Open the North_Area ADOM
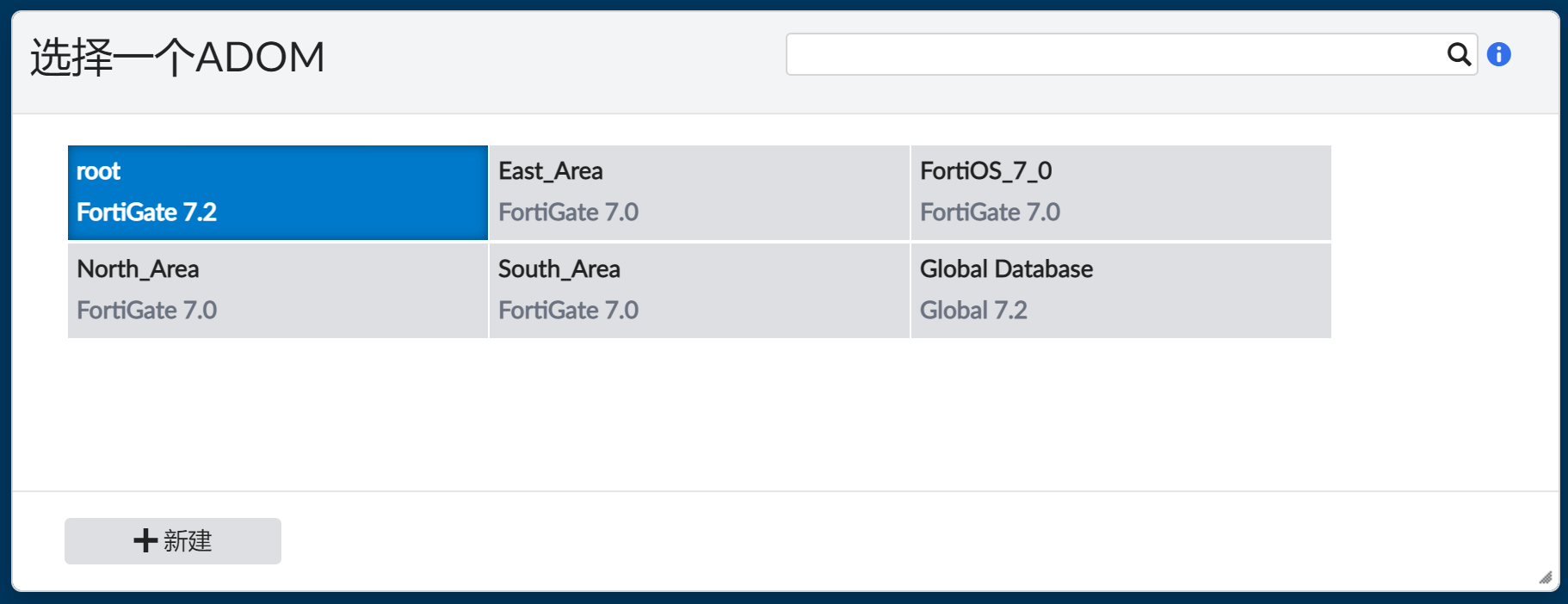Viewport: 1568px width, 604px height. [x=277, y=290]
